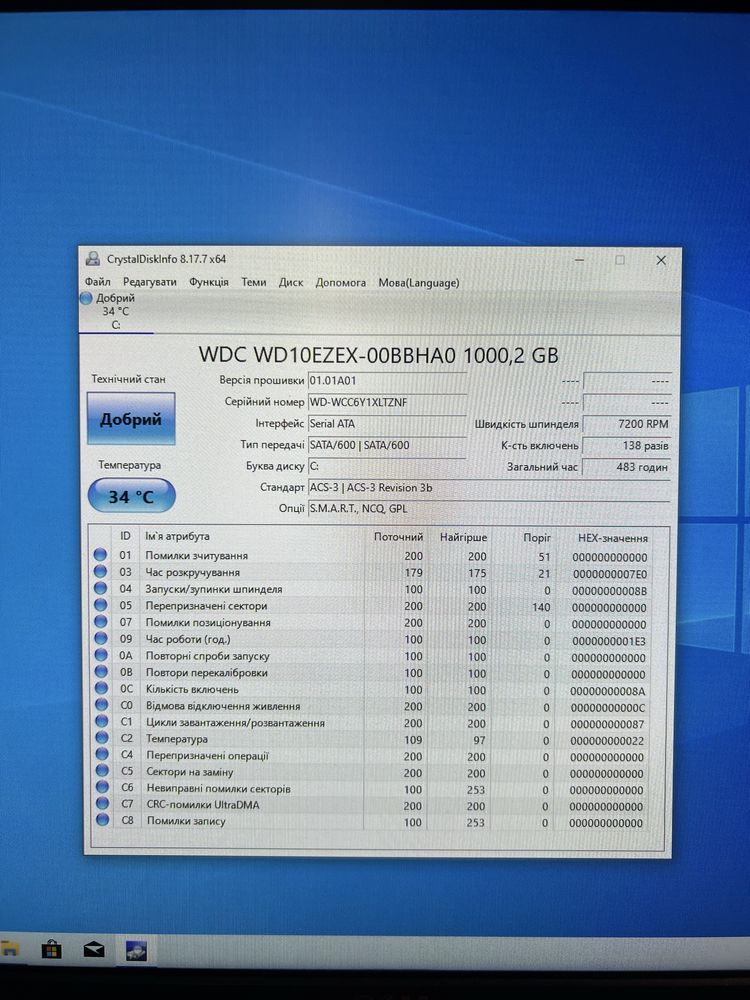The height and width of the screenshot is (1000, 750).
Task: Open the Mail app from the taskbar
Action: [94, 950]
